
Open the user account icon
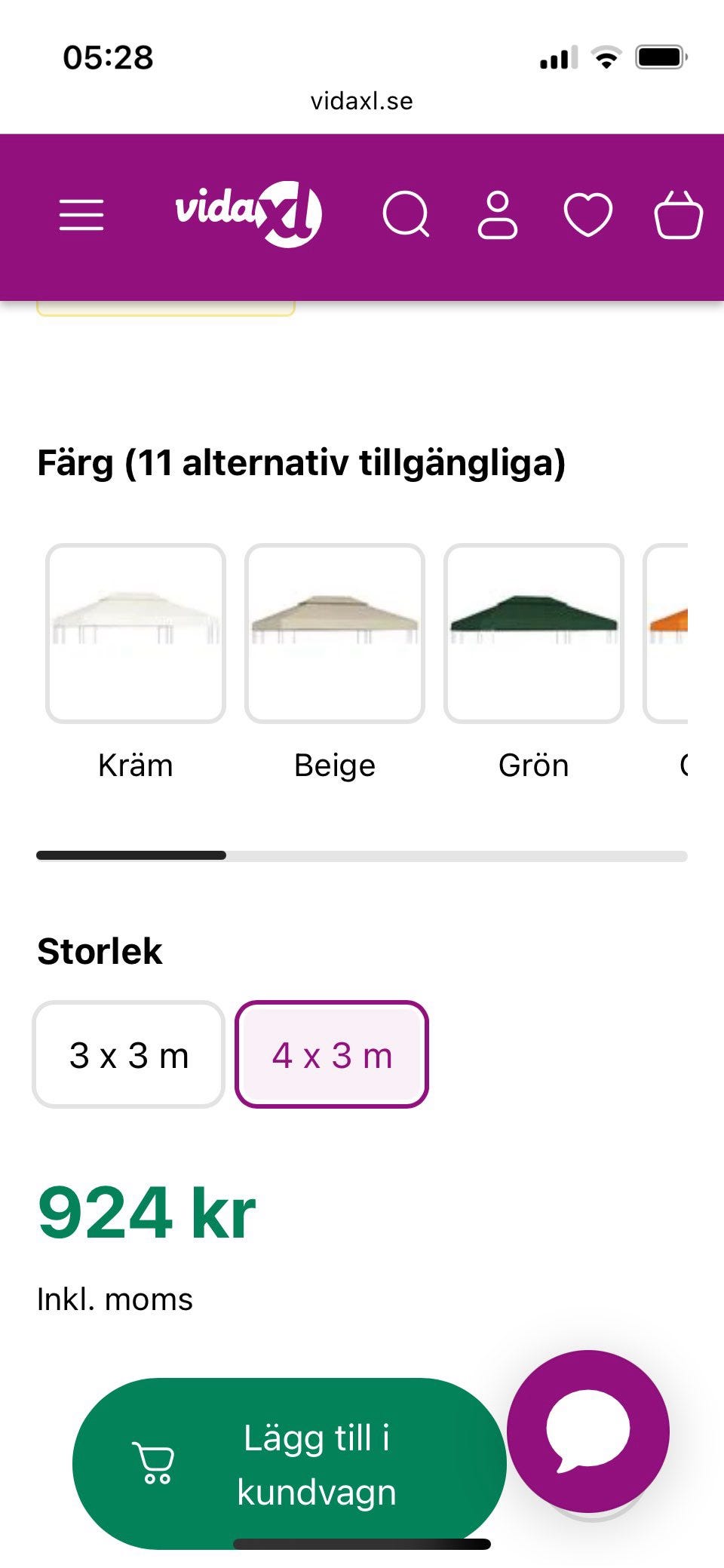coord(498,216)
